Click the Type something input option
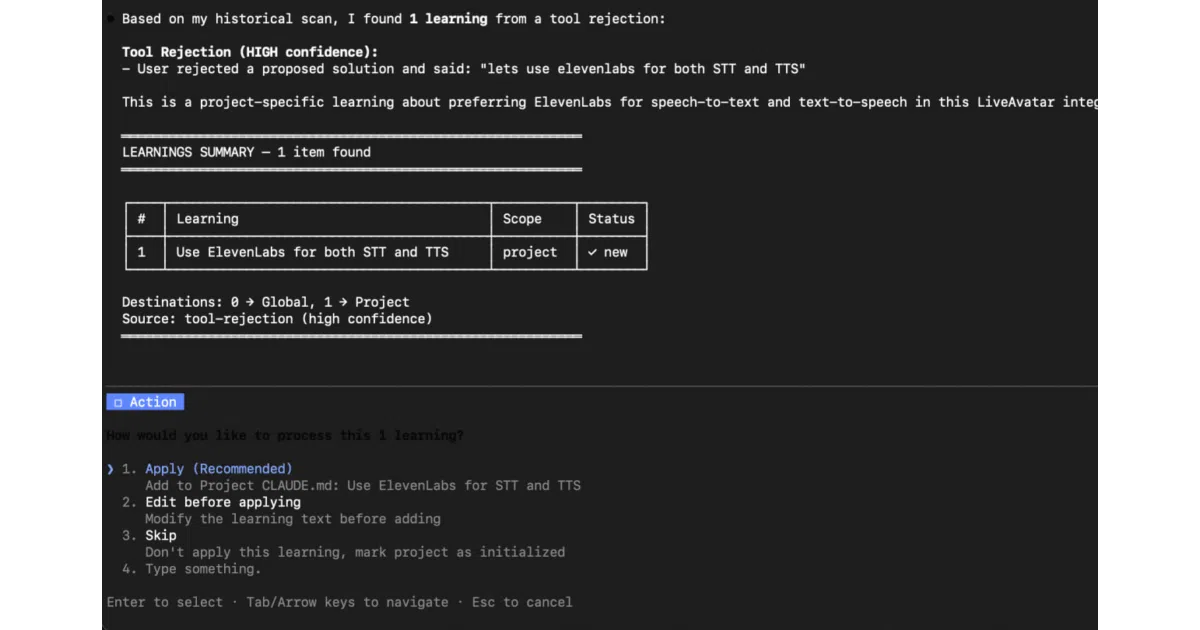 click(x=203, y=568)
